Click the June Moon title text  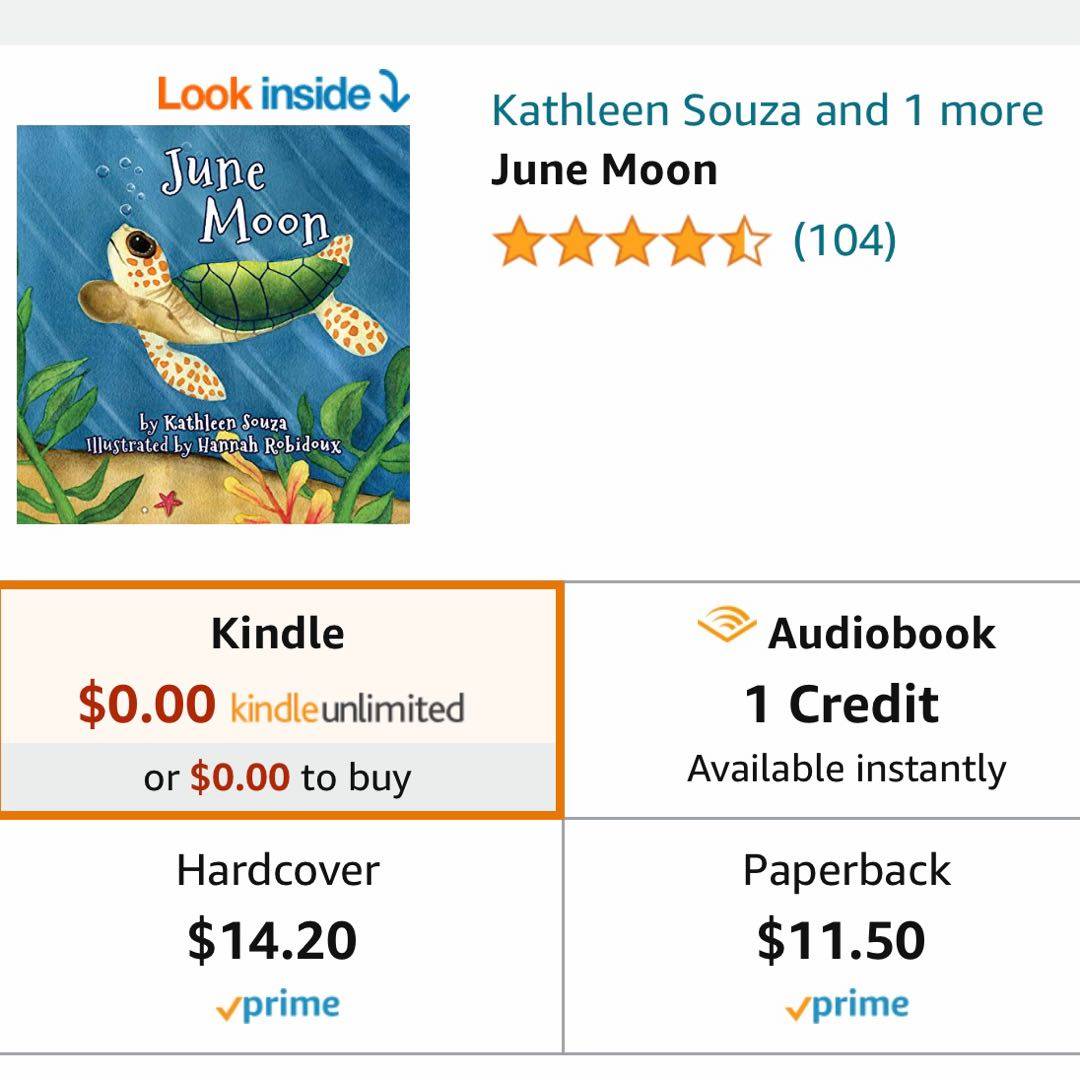[604, 170]
